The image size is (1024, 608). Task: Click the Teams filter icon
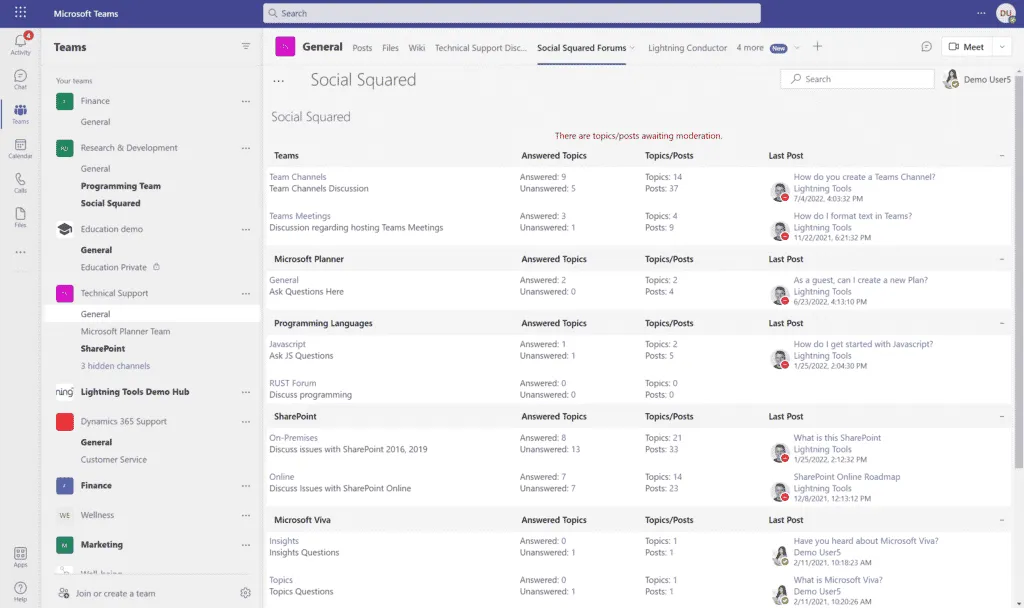(246, 46)
